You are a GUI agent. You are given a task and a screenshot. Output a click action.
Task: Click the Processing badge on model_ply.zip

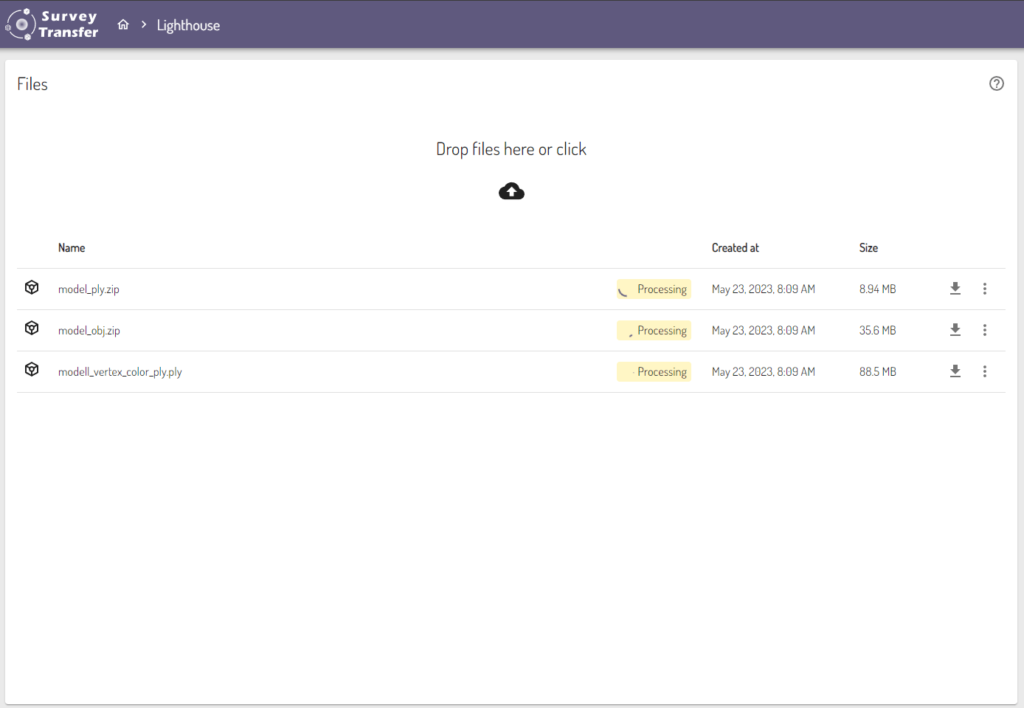654,289
